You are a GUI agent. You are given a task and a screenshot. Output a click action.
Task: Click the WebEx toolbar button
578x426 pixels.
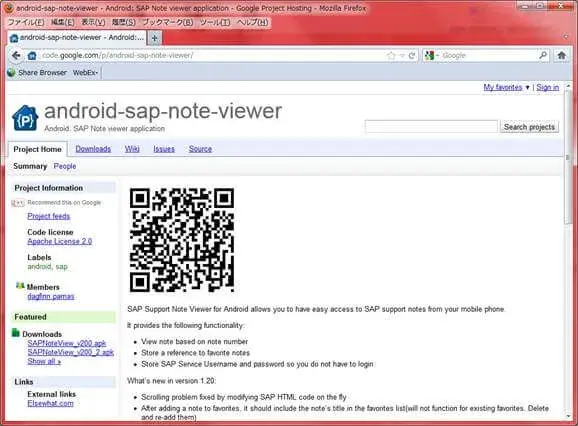point(86,73)
